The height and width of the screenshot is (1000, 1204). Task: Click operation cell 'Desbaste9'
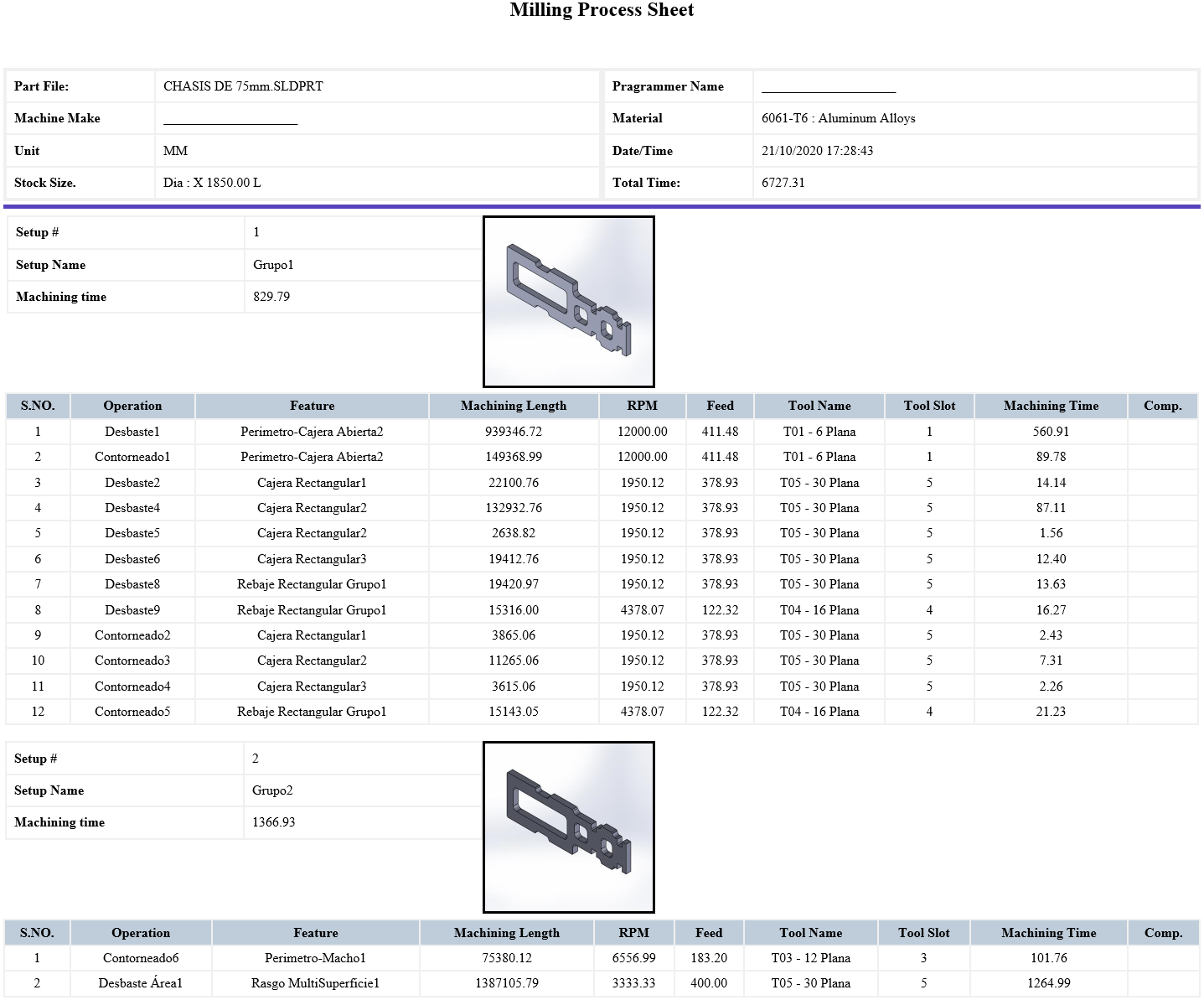[x=132, y=610]
